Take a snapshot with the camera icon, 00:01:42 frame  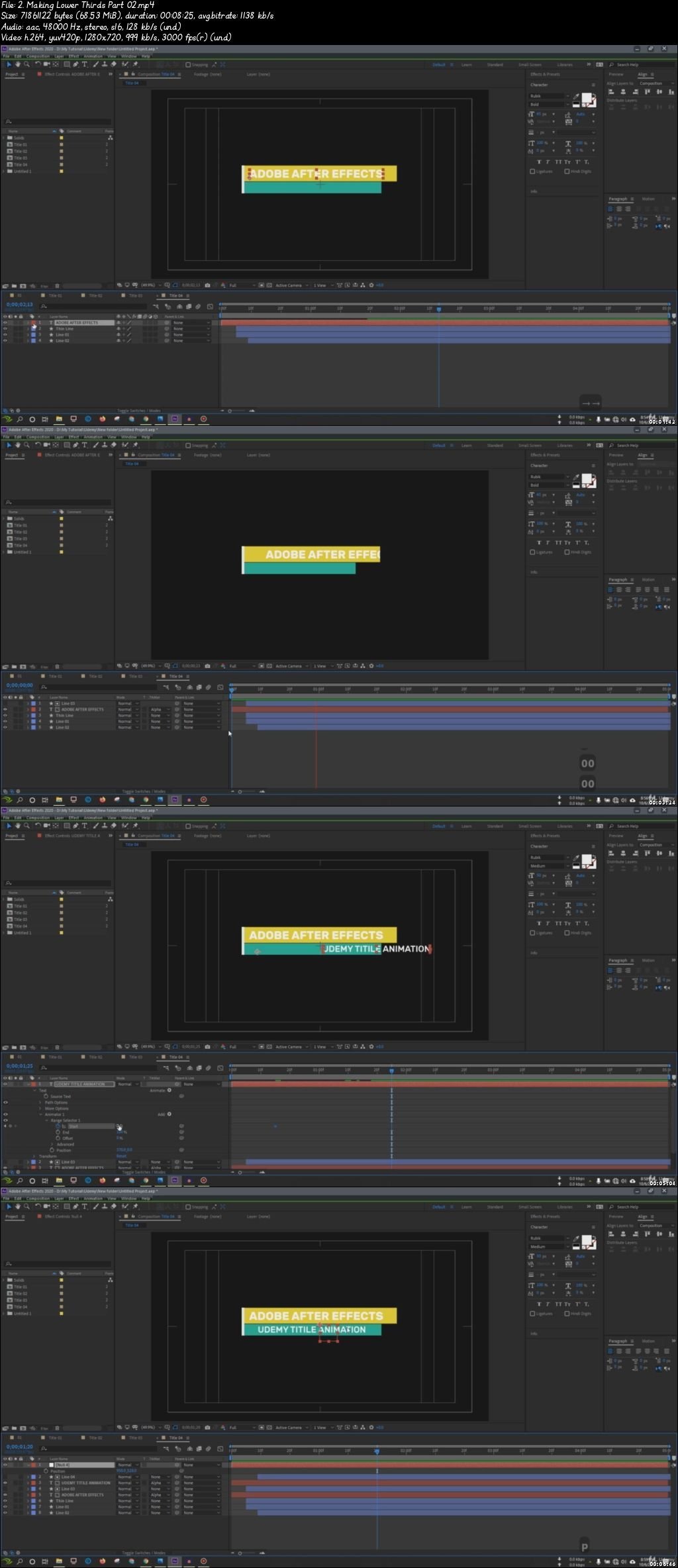click(207, 285)
